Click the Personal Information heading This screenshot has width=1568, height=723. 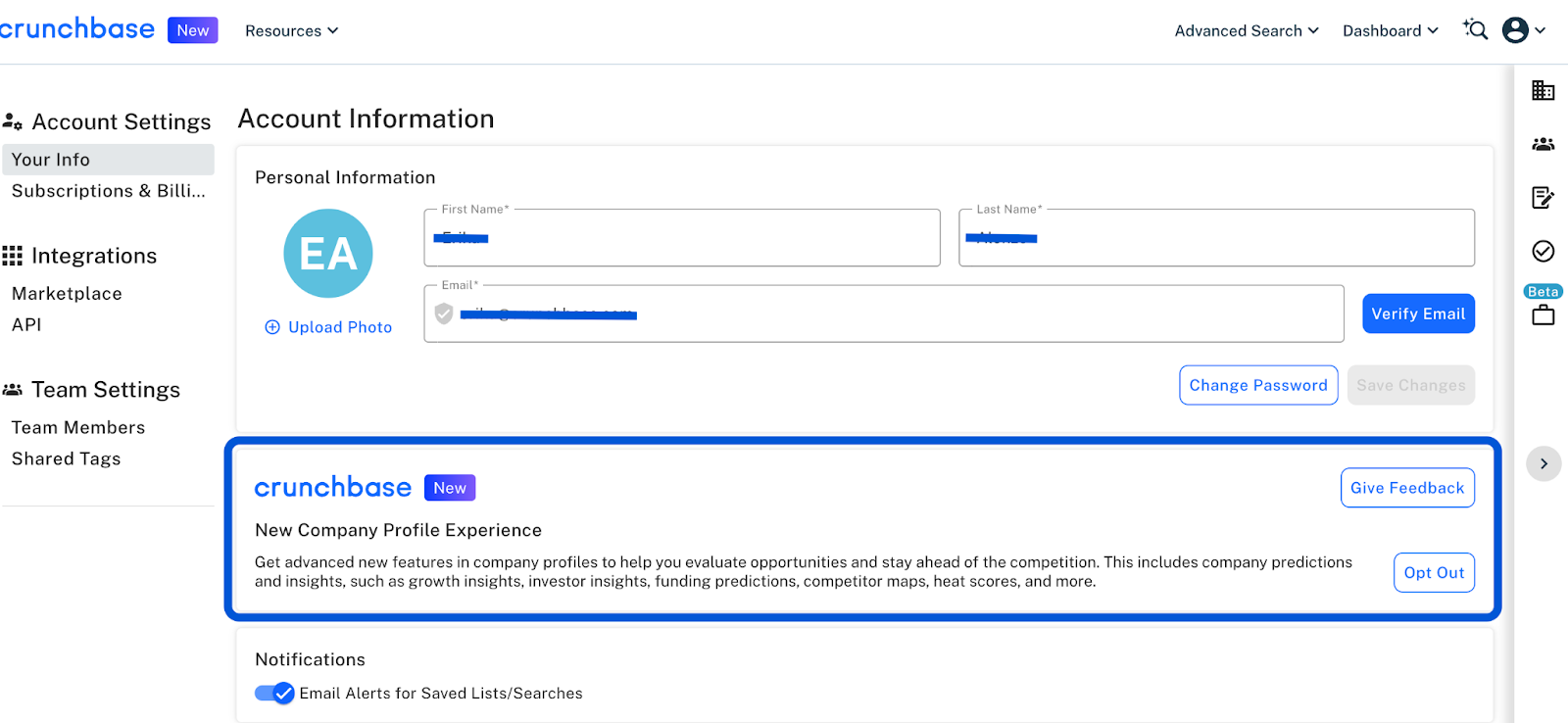(x=345, y=177)
